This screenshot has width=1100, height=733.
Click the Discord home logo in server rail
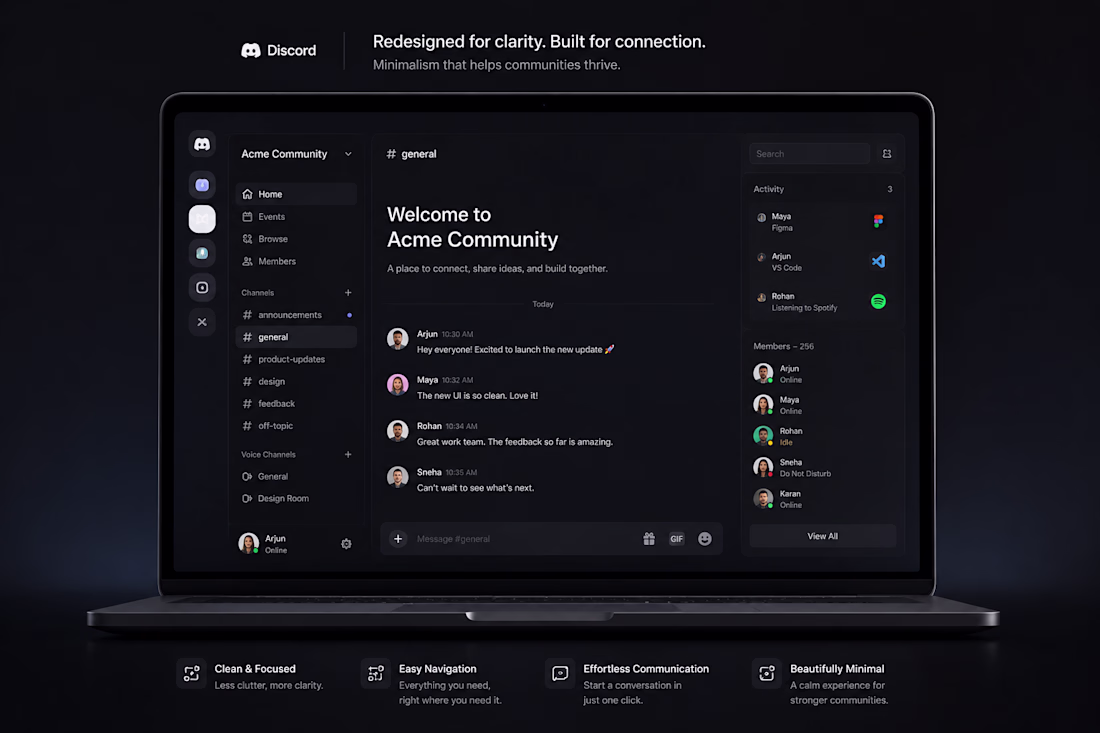(202, 144)
